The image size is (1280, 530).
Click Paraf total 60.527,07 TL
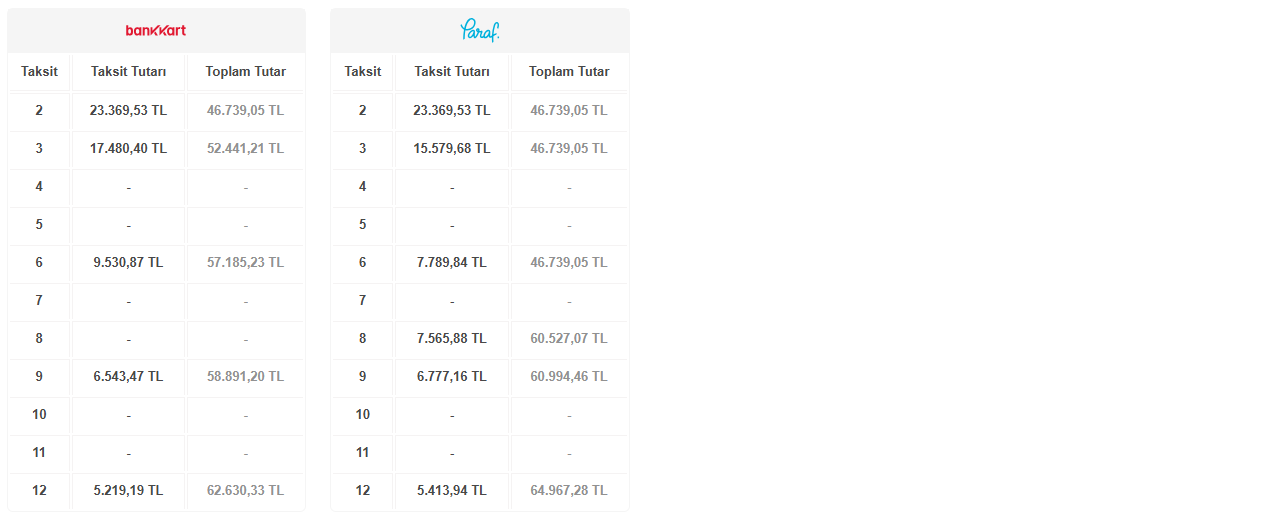(569, 338)
